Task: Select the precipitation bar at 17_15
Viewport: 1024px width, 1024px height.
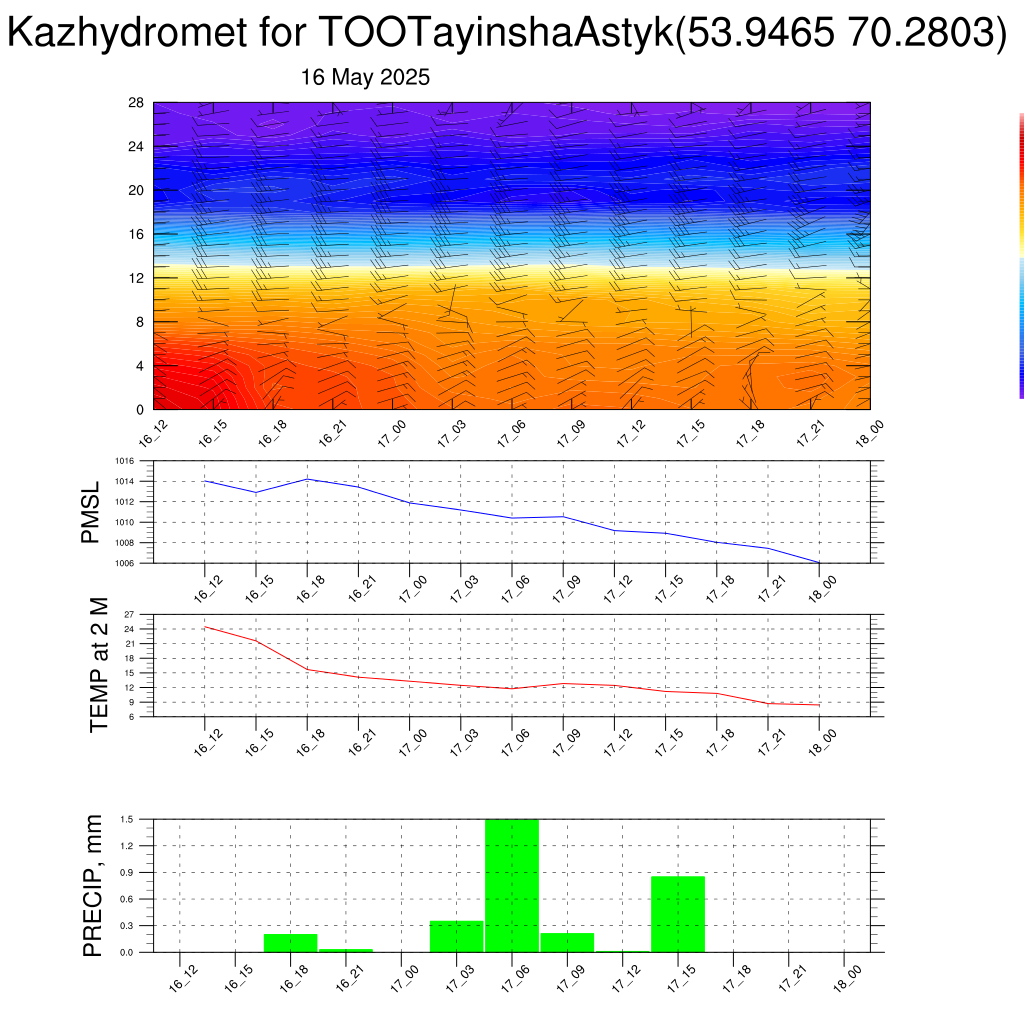Action: point(678,914)
